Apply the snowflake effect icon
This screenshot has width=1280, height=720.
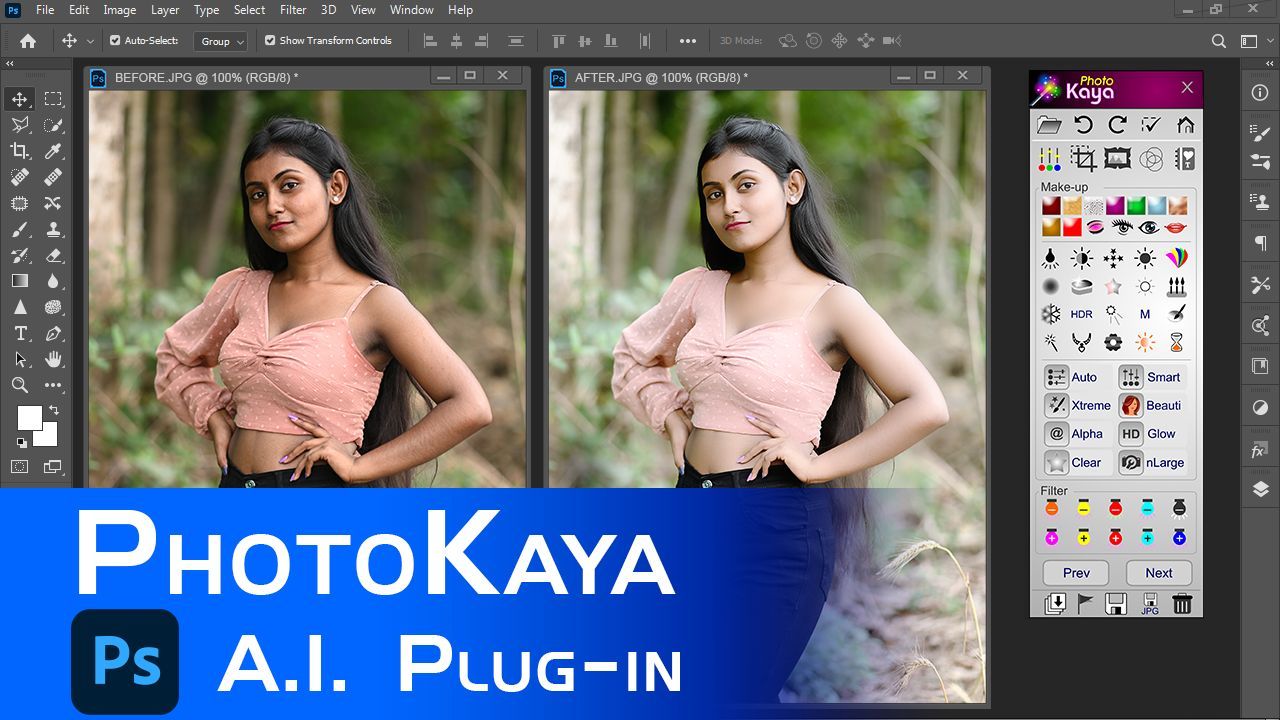1051,314
